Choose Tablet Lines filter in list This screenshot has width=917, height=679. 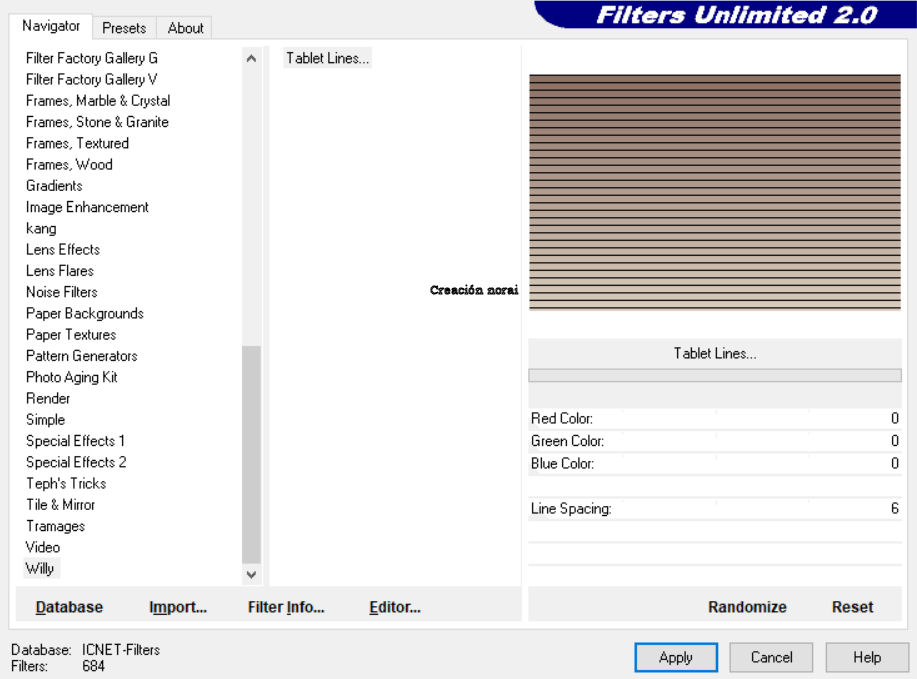[x=328, y=58]
